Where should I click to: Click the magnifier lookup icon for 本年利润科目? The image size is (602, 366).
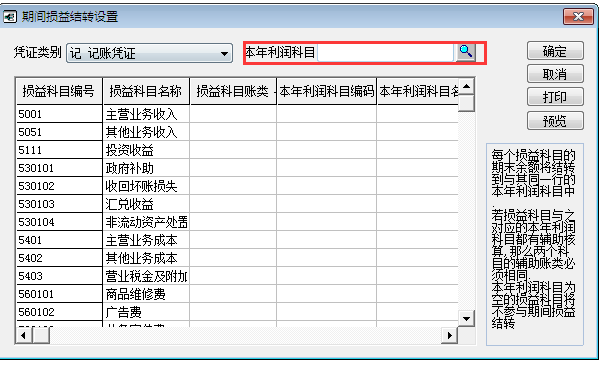pos(466,52)
